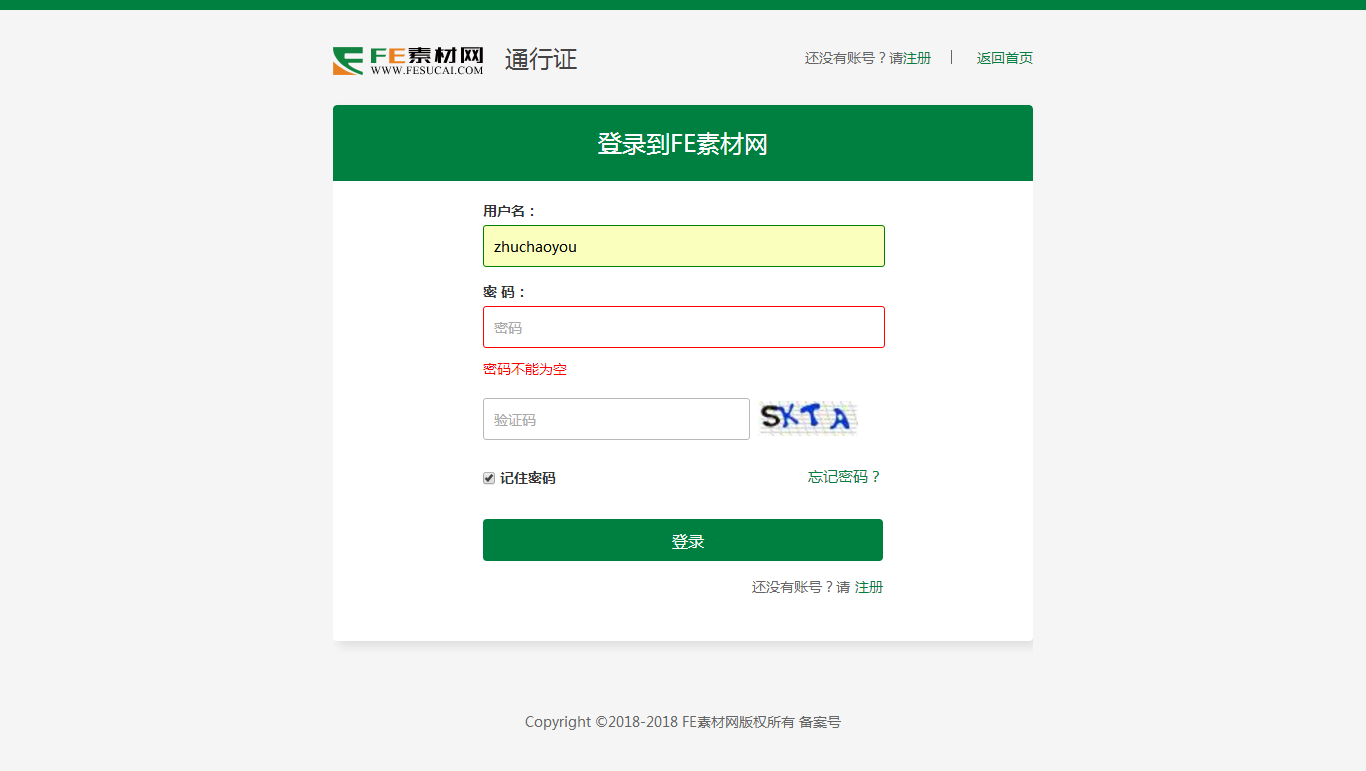Click the 用户名： field label
This screenshot has height=771, width=1366.
point(510,211)
